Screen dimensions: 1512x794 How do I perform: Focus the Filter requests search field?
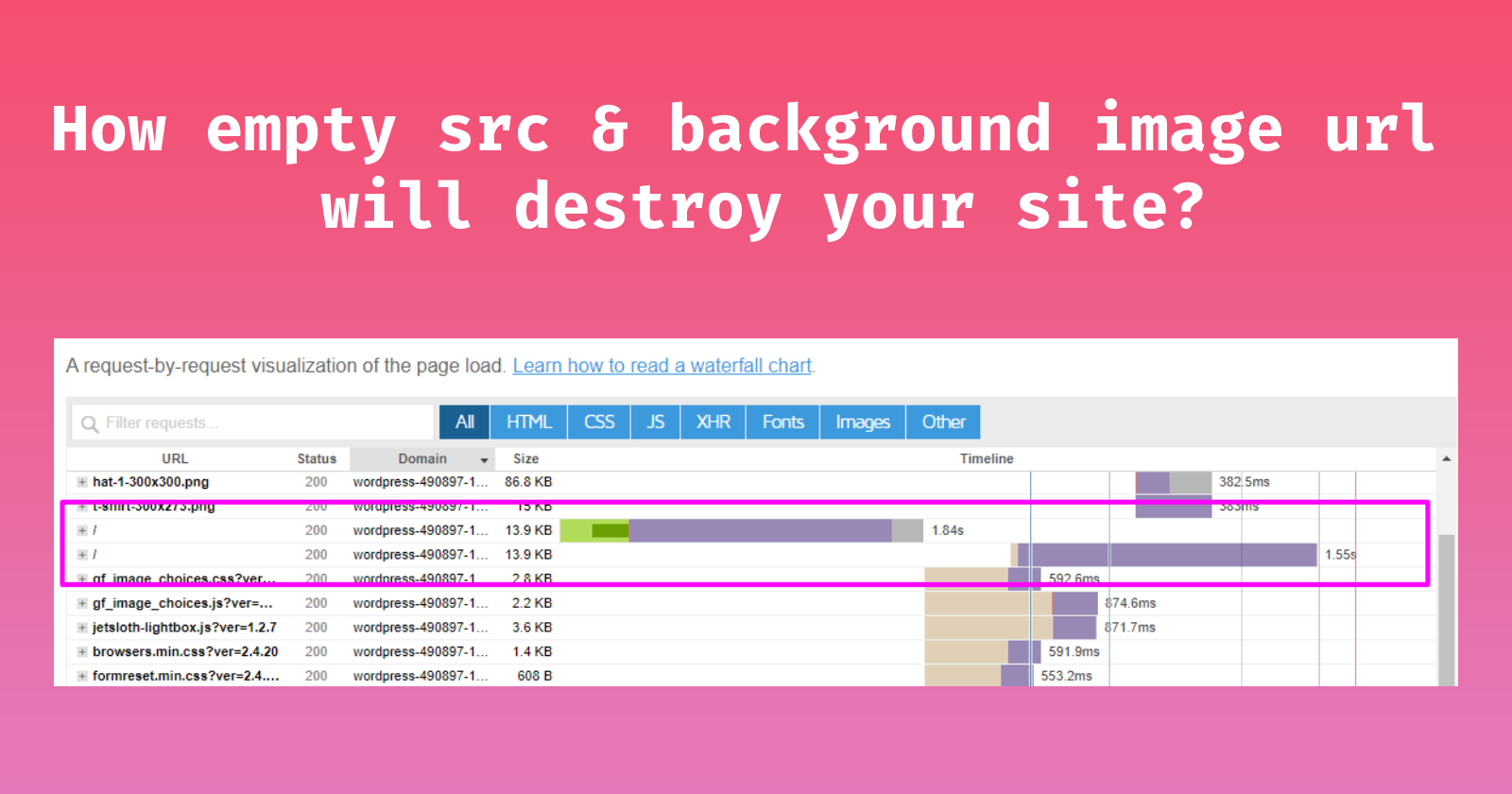[253, 423]
